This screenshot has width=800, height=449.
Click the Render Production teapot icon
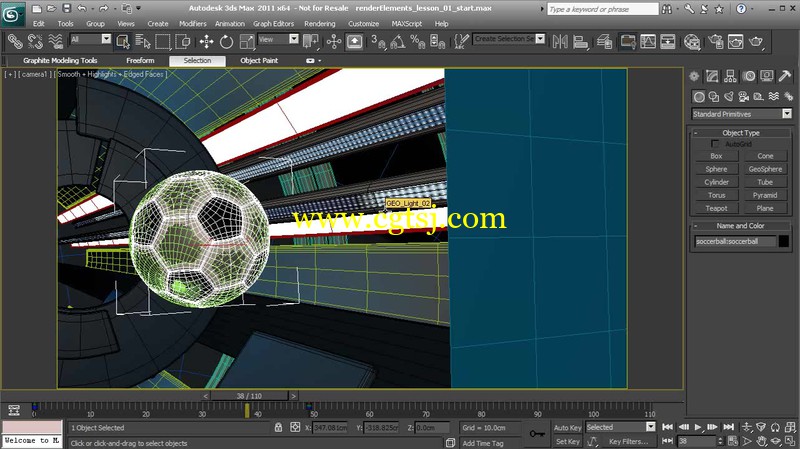tap(756, 41)
